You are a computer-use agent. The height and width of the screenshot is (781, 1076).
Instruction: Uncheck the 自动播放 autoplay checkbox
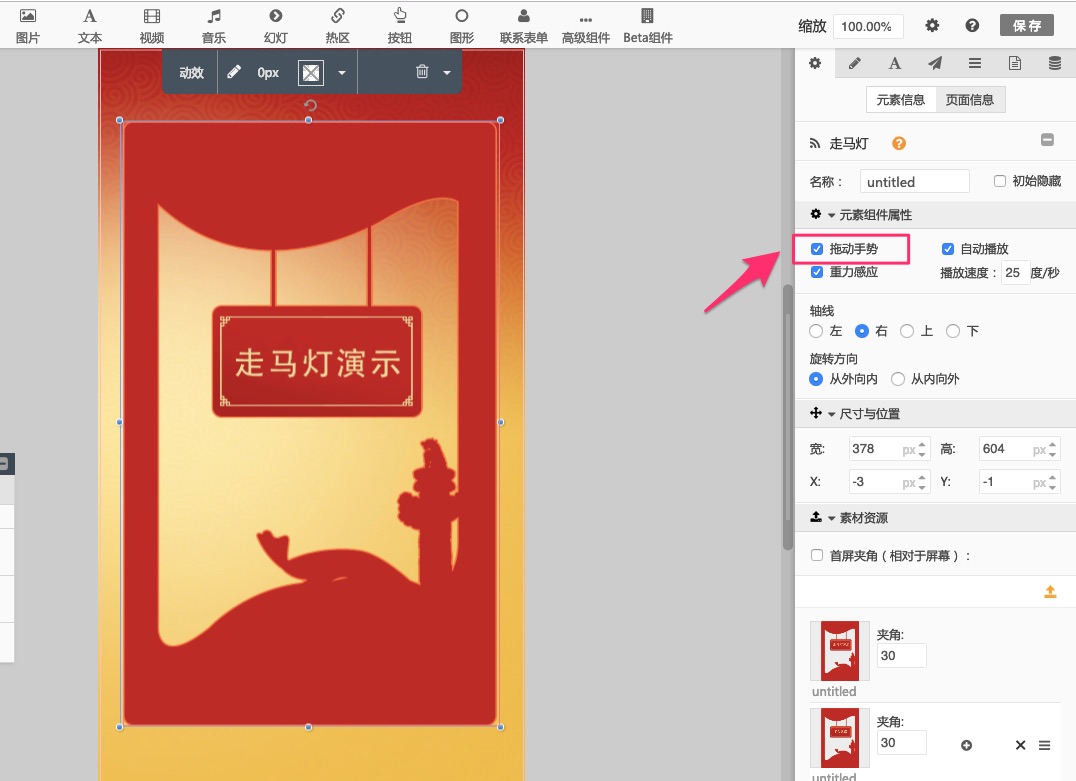(x=948, y=249)
